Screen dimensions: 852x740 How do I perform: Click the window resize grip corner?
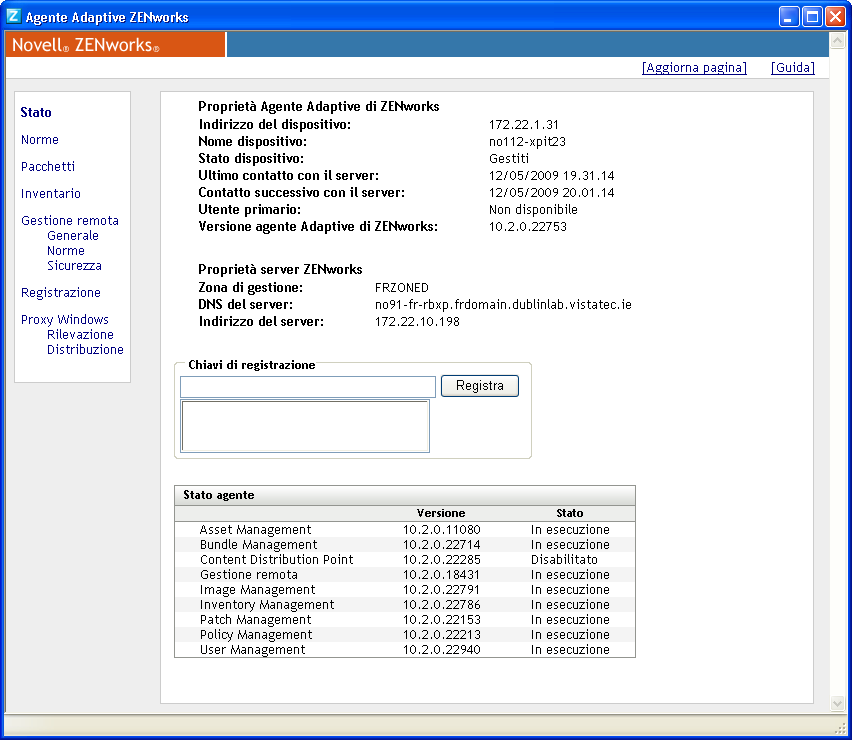pos(840,728)
